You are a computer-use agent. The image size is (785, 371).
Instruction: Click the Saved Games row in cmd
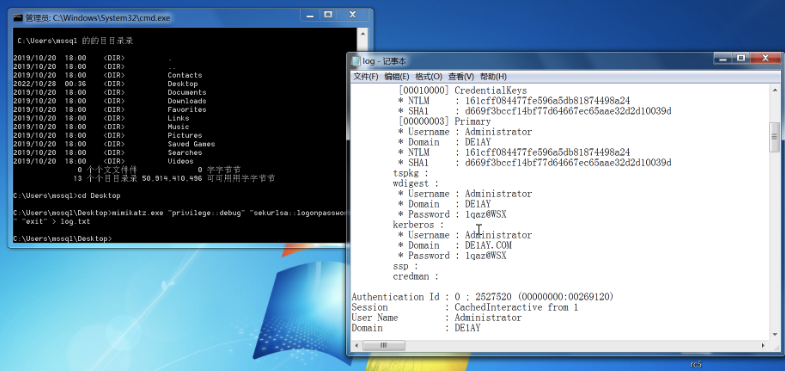coord(114,144)
